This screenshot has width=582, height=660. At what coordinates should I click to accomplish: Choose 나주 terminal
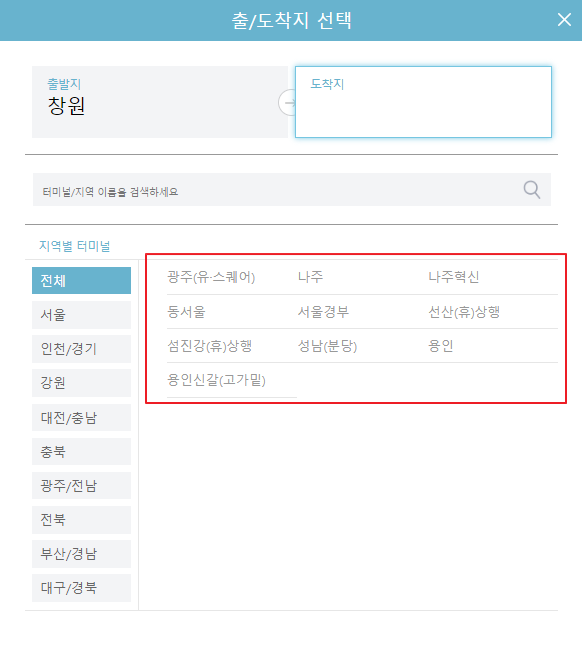(x=311, y=277)
